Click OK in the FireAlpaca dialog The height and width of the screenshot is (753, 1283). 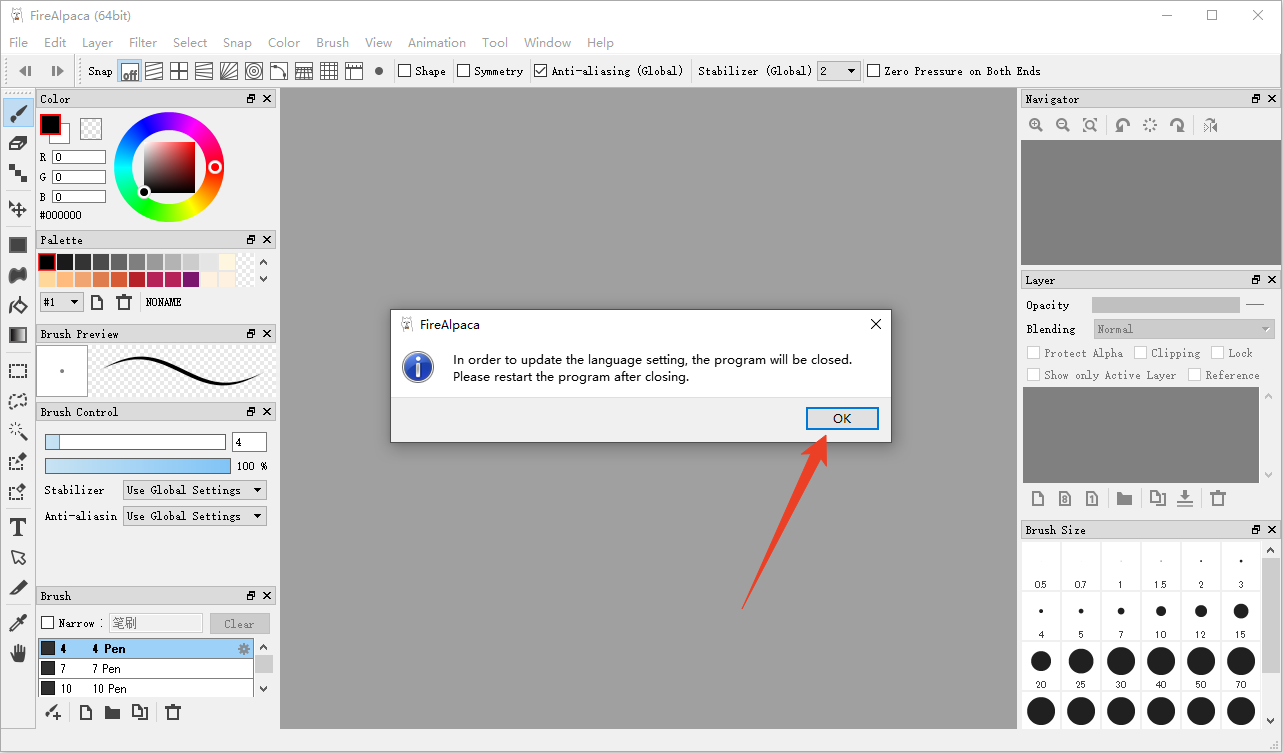842,418
